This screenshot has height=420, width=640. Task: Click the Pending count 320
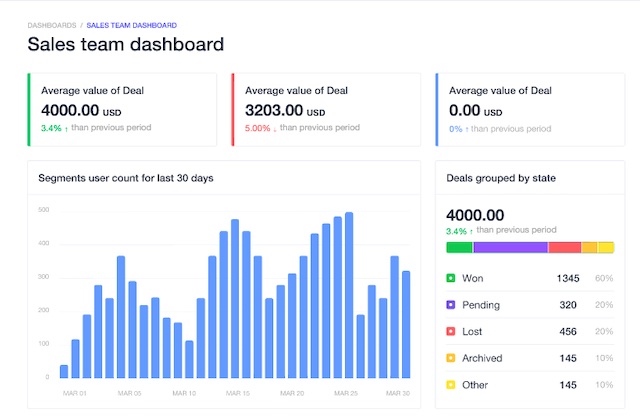(x=568, y=305)
